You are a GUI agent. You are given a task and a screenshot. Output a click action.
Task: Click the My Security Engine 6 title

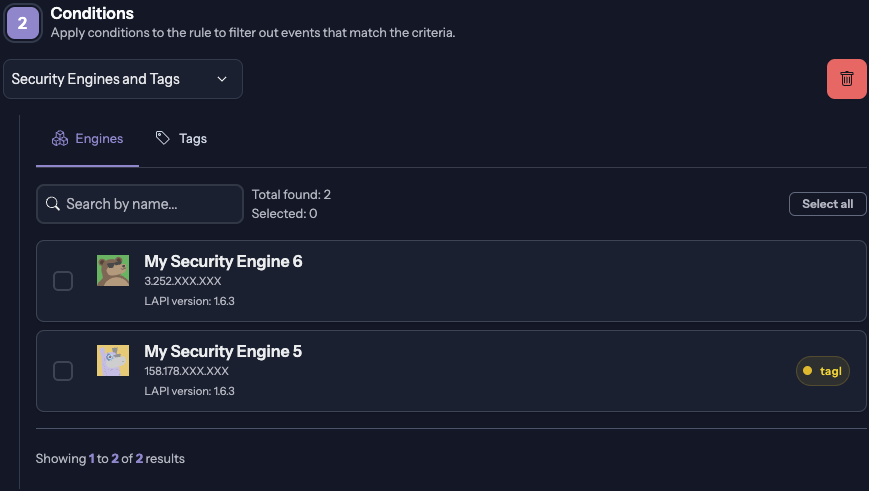pyautogui.click(x=223, y=262)
